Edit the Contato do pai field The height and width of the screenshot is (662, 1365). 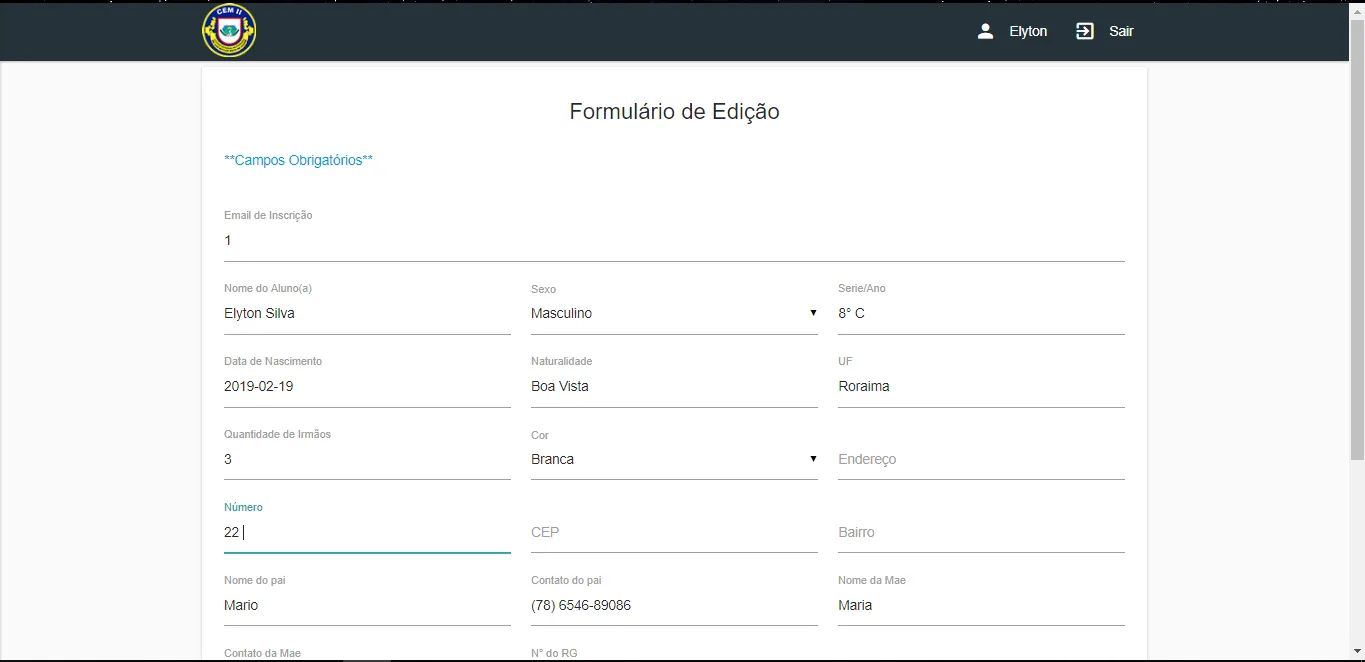[x=674, y=606]
